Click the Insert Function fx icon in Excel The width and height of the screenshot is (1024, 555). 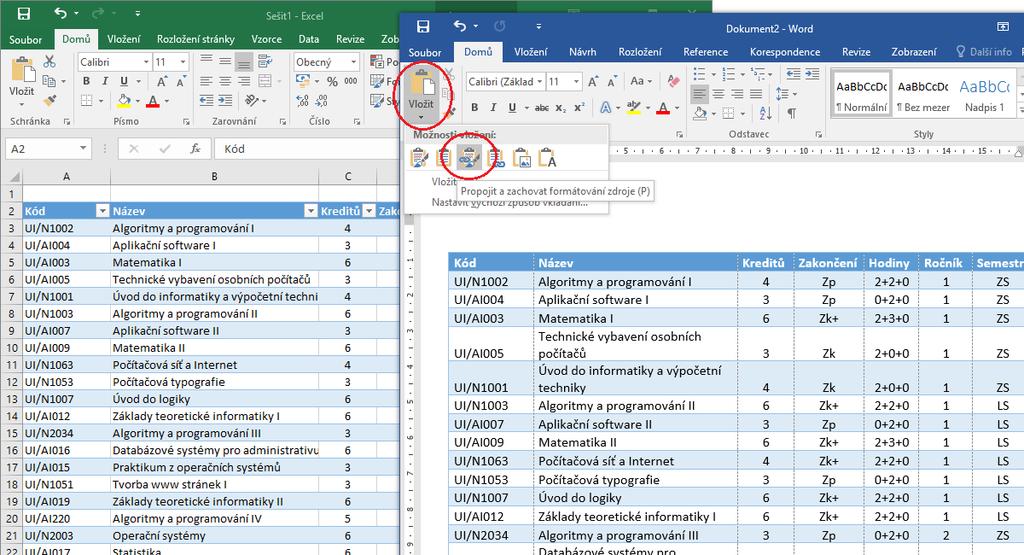(195, 149)
